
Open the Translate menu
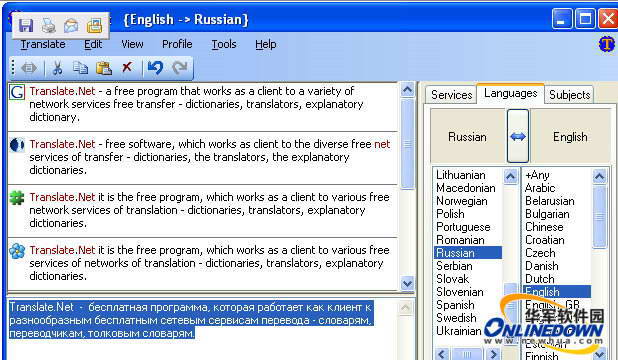tap(43, 44)
